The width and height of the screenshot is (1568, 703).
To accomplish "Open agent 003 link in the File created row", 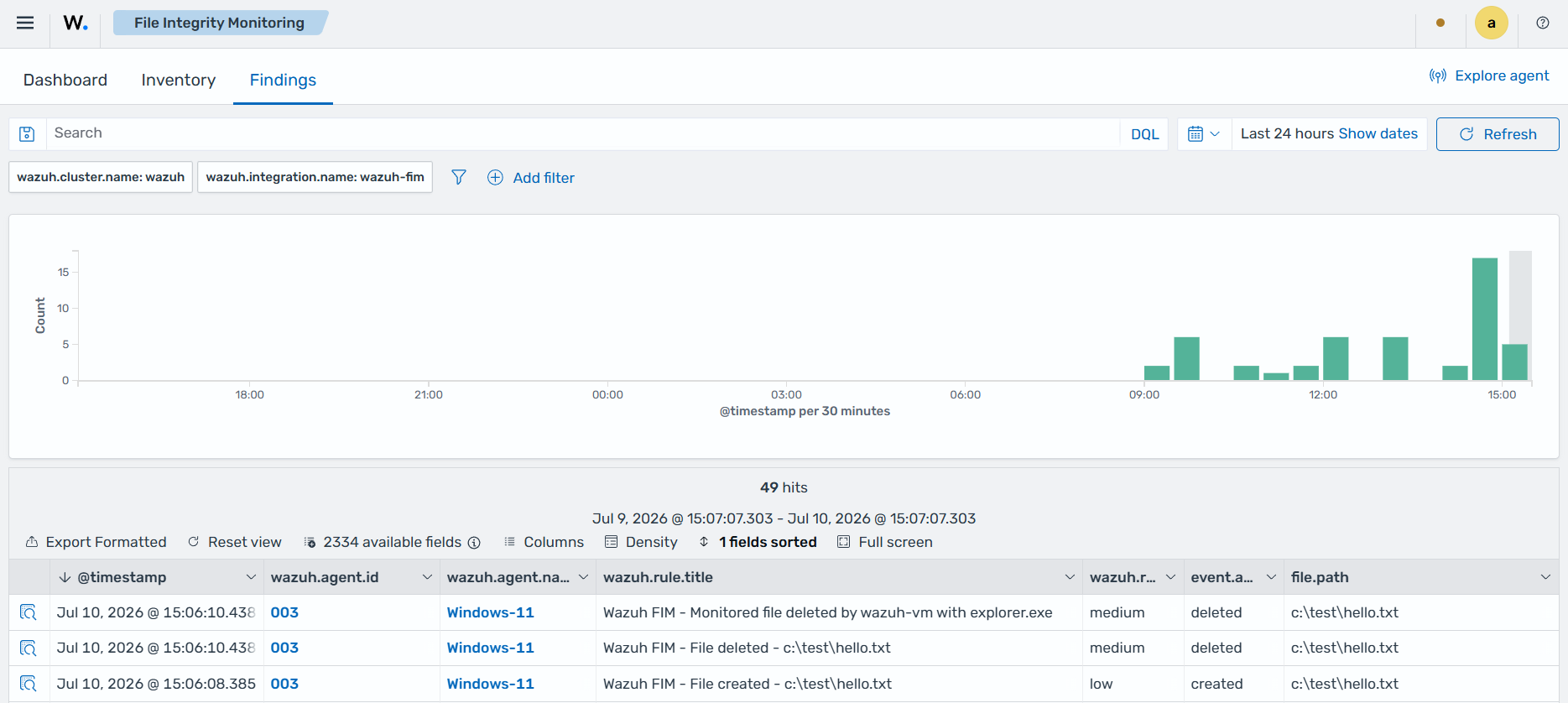I will 284,684.
